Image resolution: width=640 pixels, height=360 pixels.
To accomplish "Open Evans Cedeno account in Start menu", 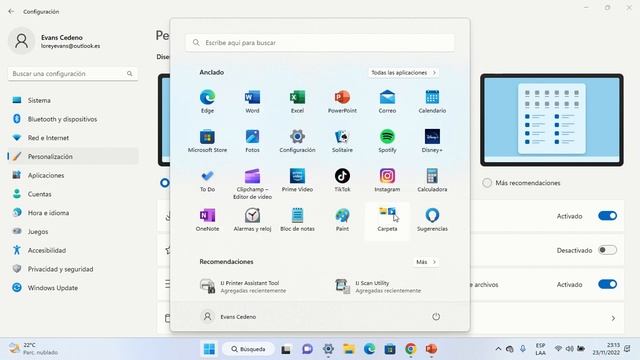I will click(x=228, y=317).
